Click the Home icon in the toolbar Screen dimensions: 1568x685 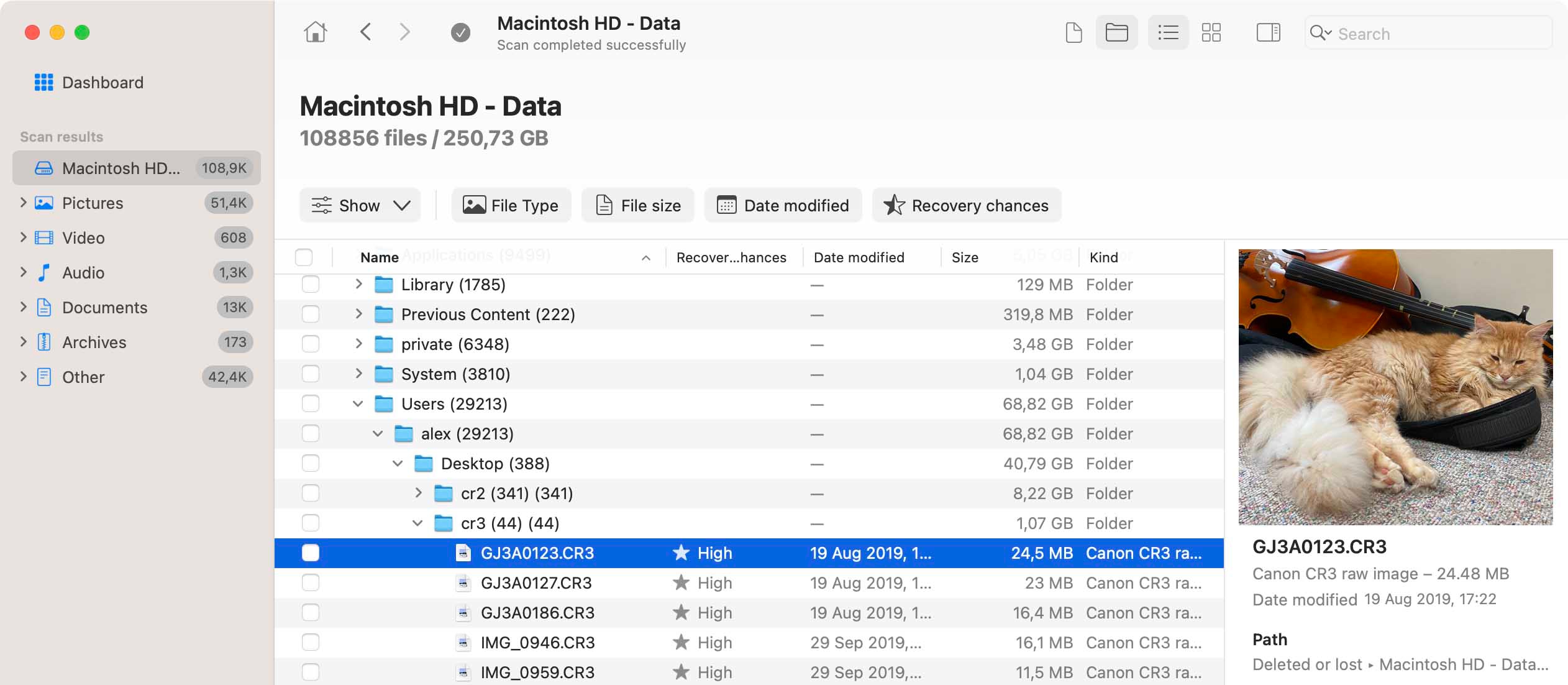pos(316,32)
